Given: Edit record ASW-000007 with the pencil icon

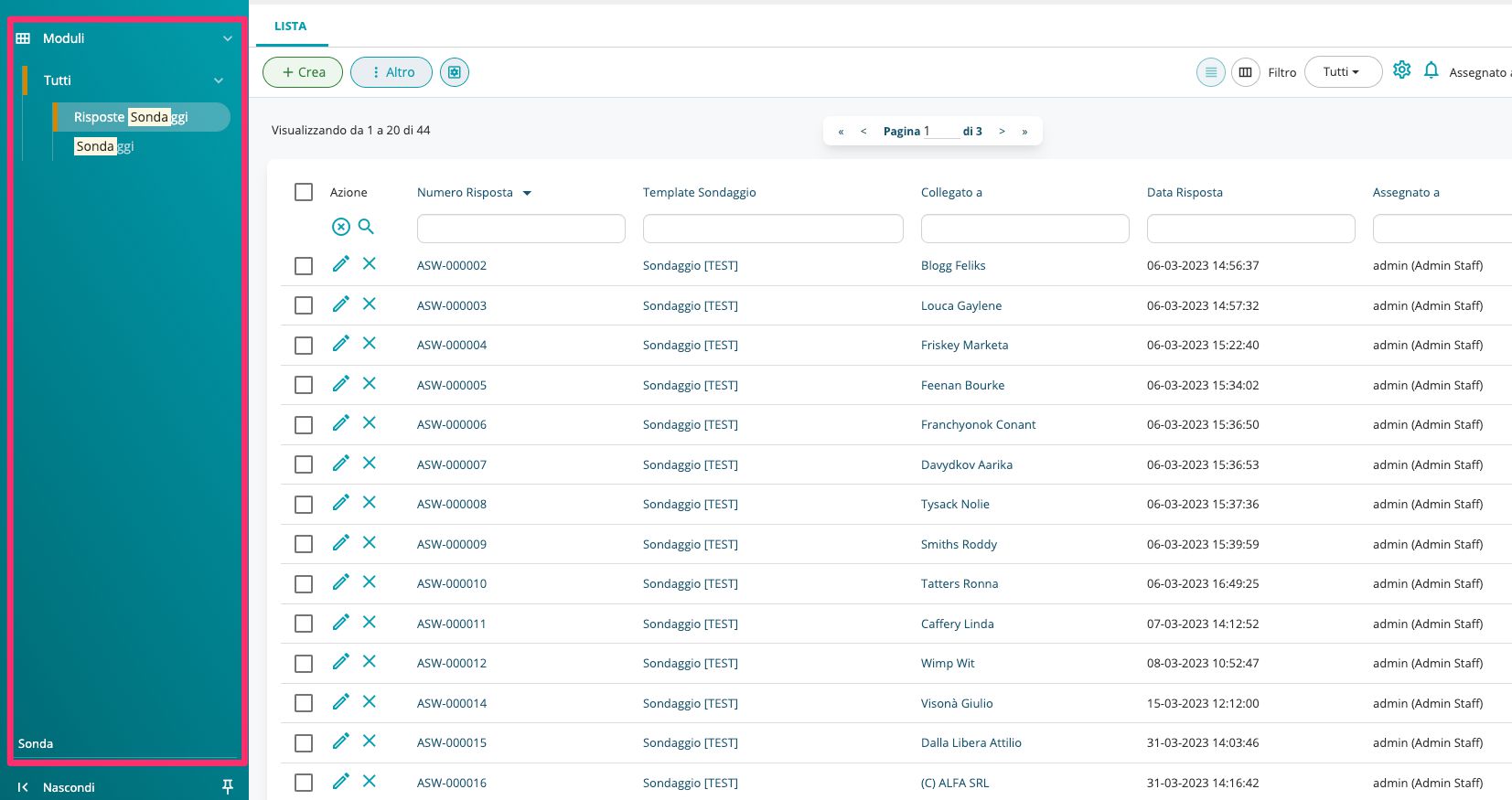Looking at the screenshot, I should [x=340, y=463].
